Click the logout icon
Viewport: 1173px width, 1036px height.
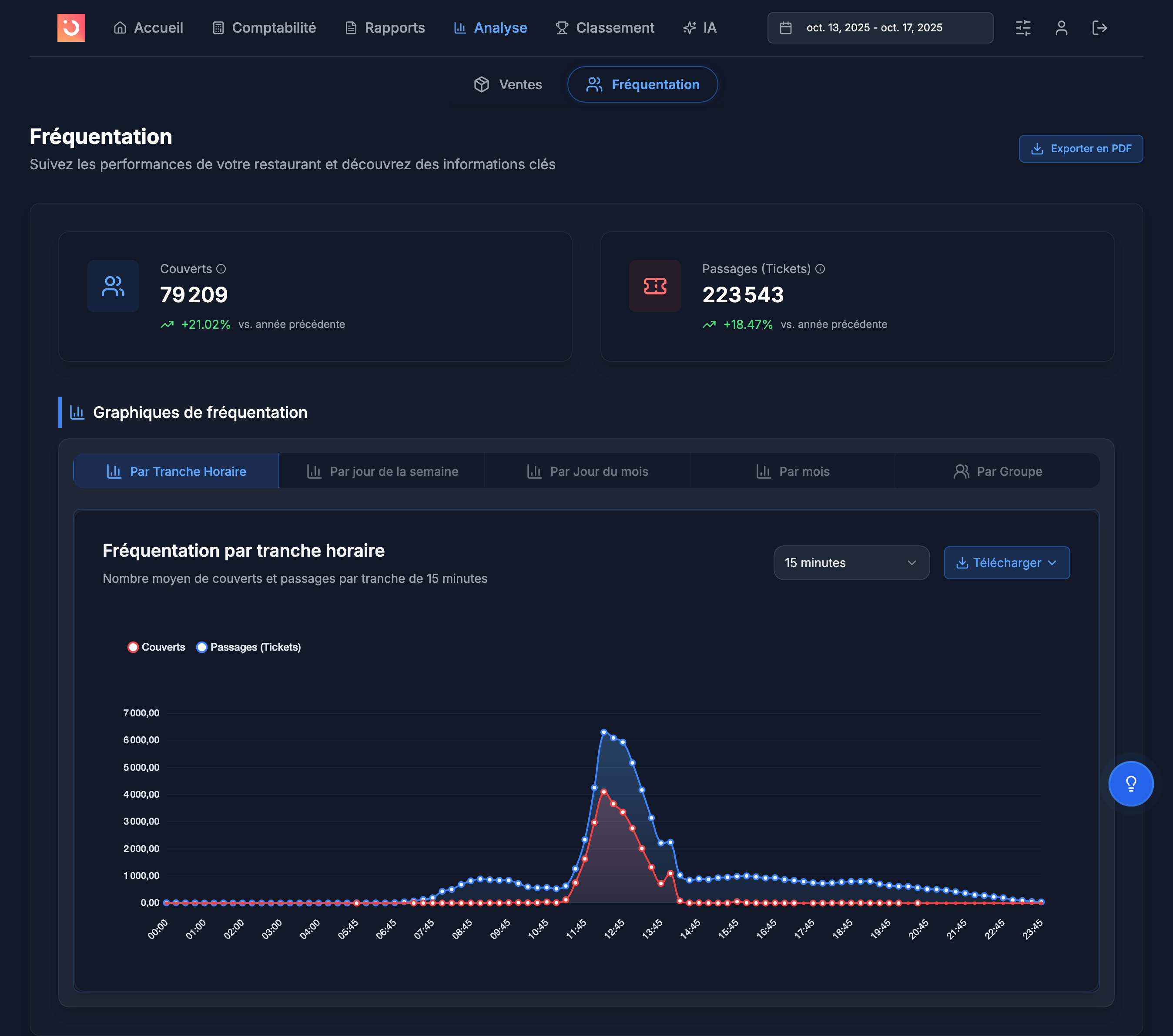tap(1099, 27)
